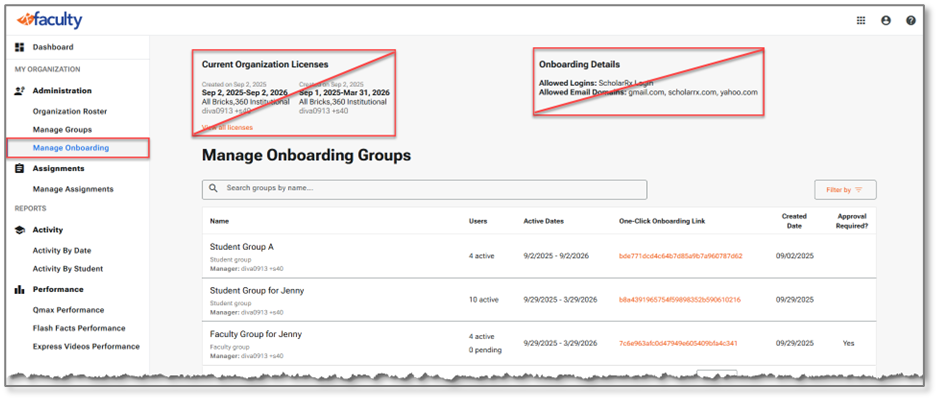
Task: Click the Dashboard icon in sidebar
Action: [x=19, y=47]
